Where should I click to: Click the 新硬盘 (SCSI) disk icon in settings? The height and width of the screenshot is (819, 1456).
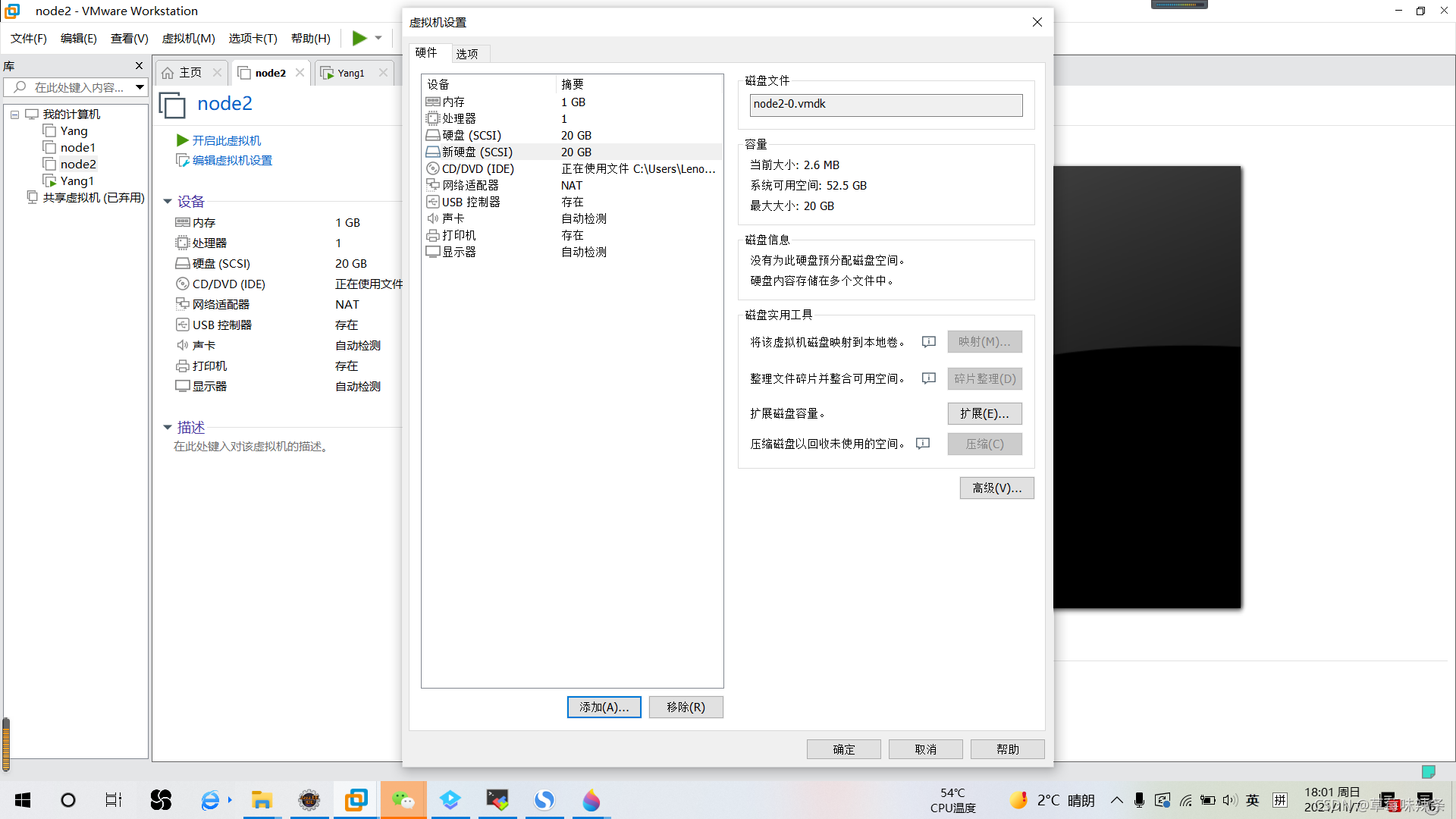[x=433, y=152]
